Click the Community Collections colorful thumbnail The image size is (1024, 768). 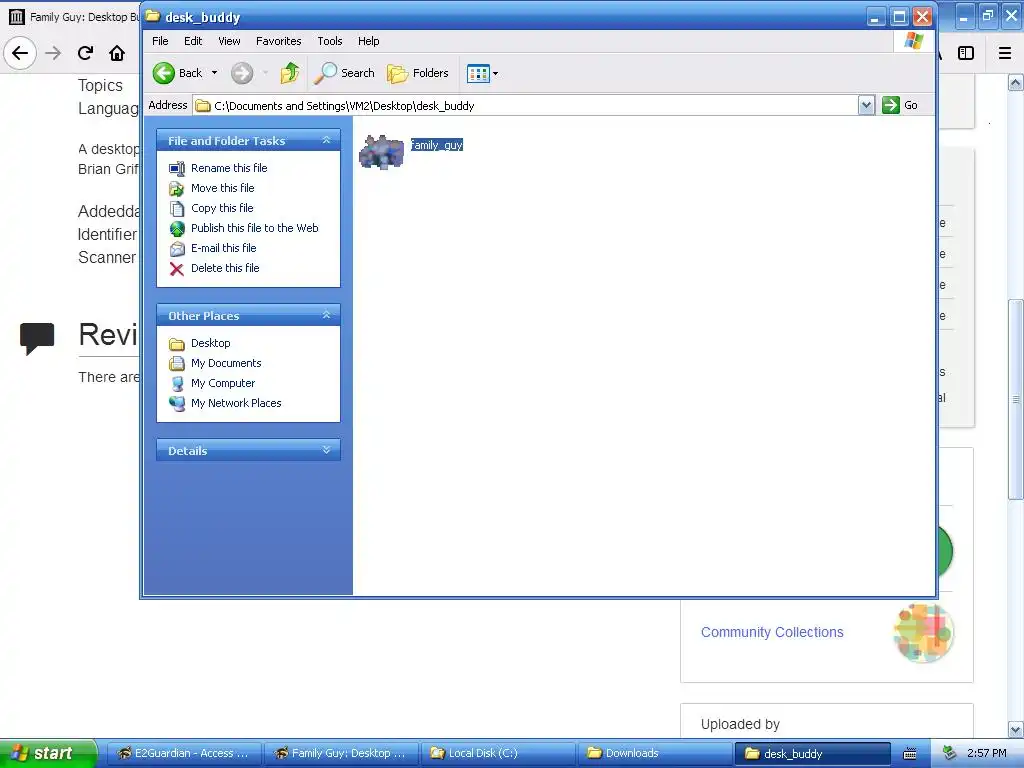pos(923,632)
